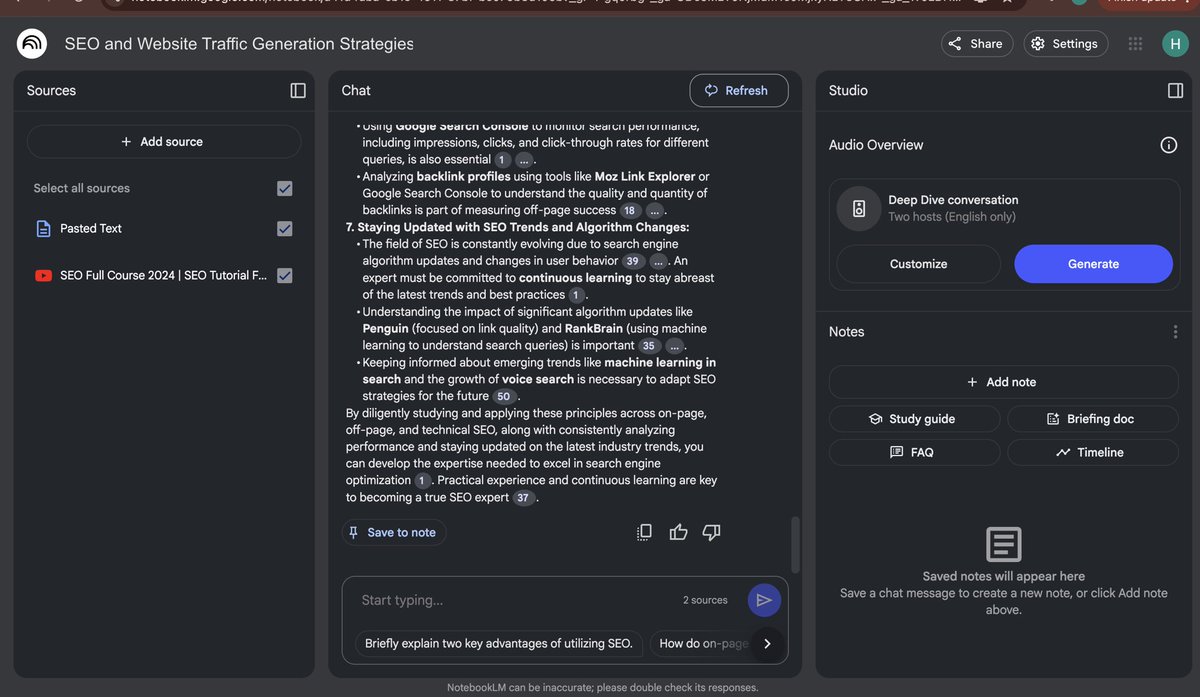Image resolution: width=1200 pixels, height=697 pixels.
Task: Click Audio Overview info icon
Action: (1168, 145)
